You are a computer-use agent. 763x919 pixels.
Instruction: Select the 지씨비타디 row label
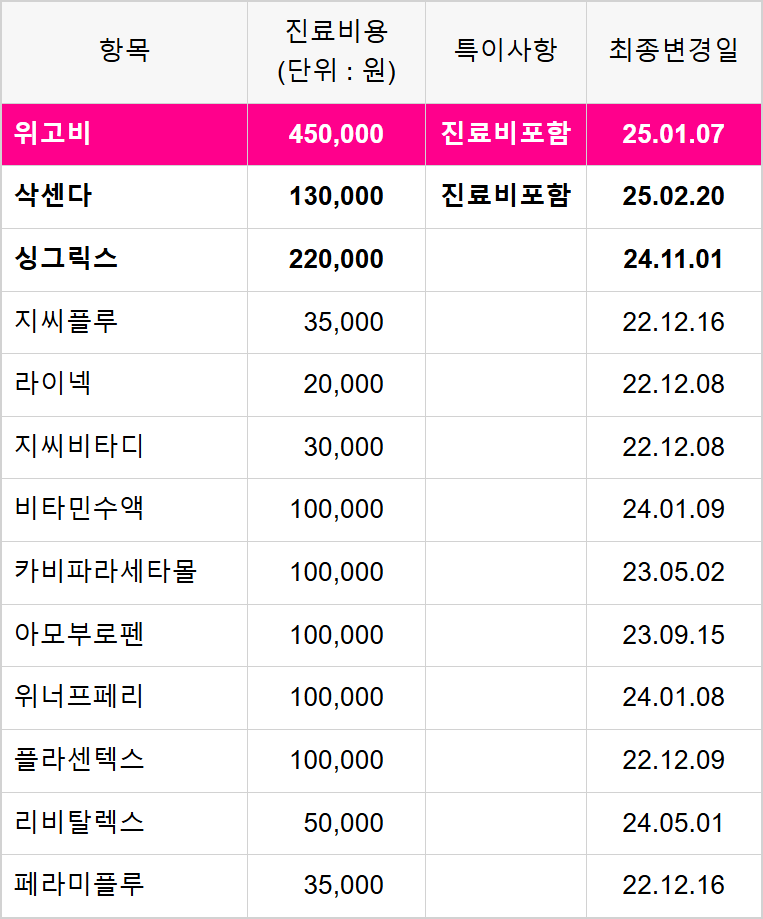[x=79, y=446]
